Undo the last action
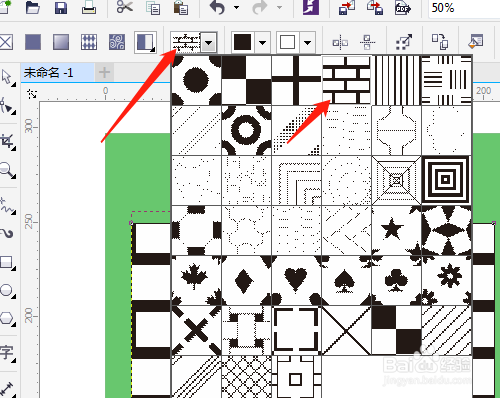This screenshot has width=500, height=398. tap(217, 7)
